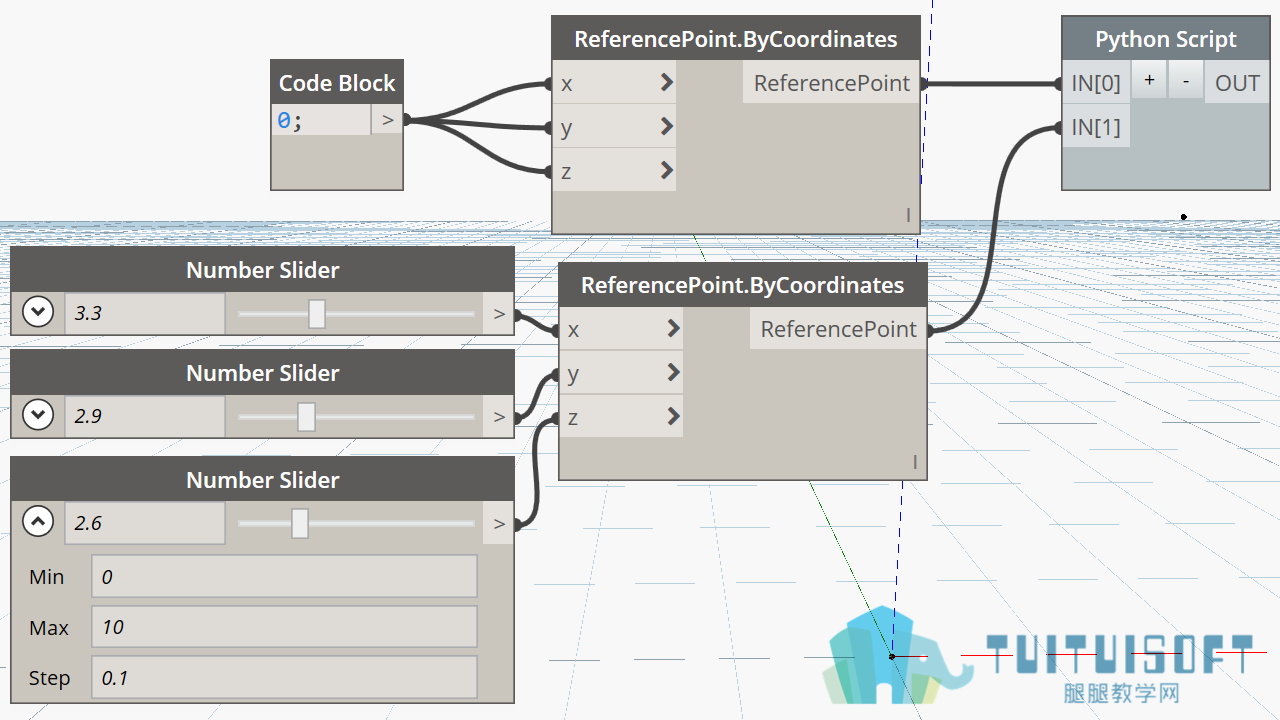The height and width of the screenshot is (720, 1280).
Task: Click the 2.6 slider thumb
Action: [x=300, y=523]
